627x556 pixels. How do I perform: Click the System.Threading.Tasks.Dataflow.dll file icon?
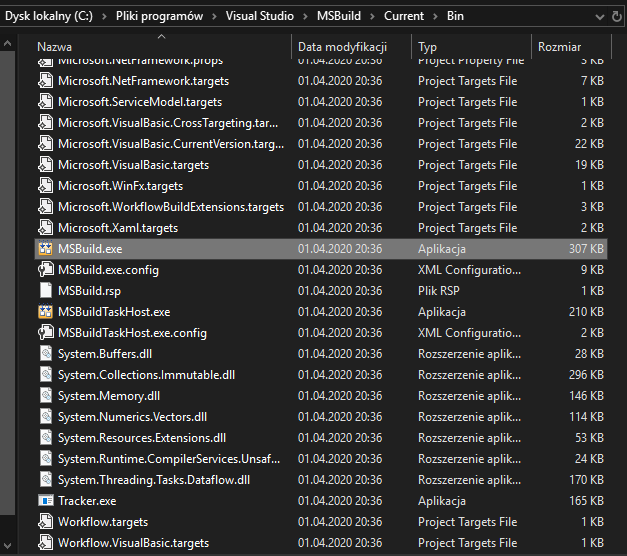46,480
